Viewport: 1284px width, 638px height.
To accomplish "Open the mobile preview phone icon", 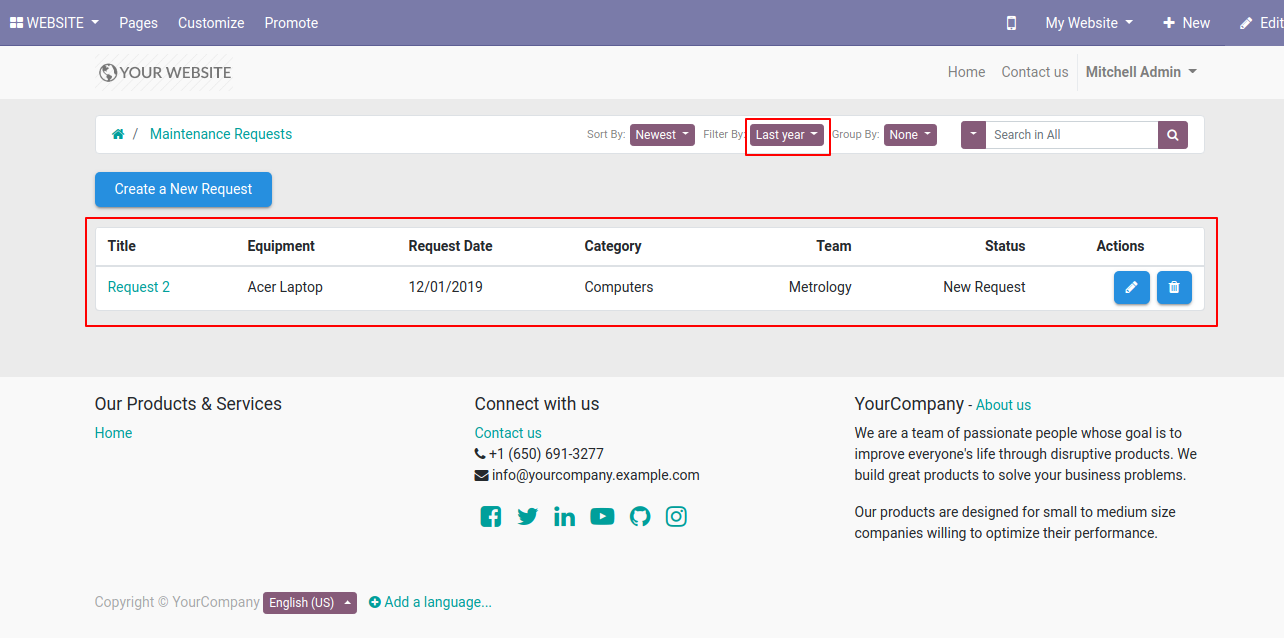I will click(1011, 23).
